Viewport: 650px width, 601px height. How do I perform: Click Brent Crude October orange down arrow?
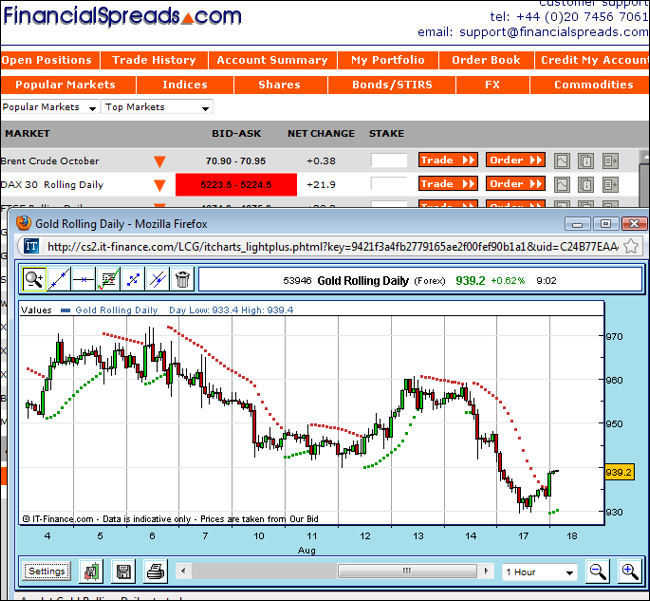pyautogui.click(x=160, y=161)
